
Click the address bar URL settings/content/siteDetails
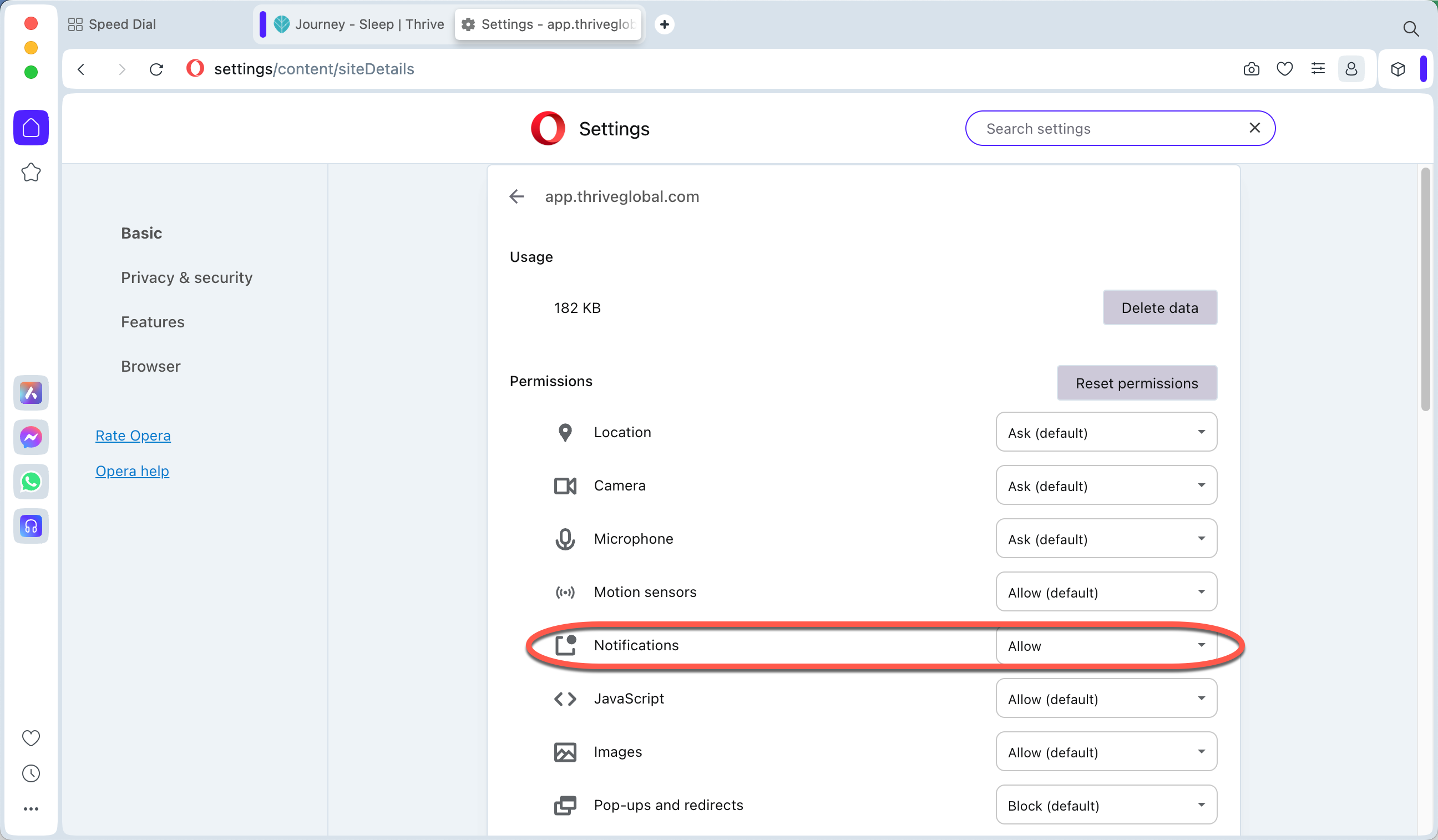[314, 69]
